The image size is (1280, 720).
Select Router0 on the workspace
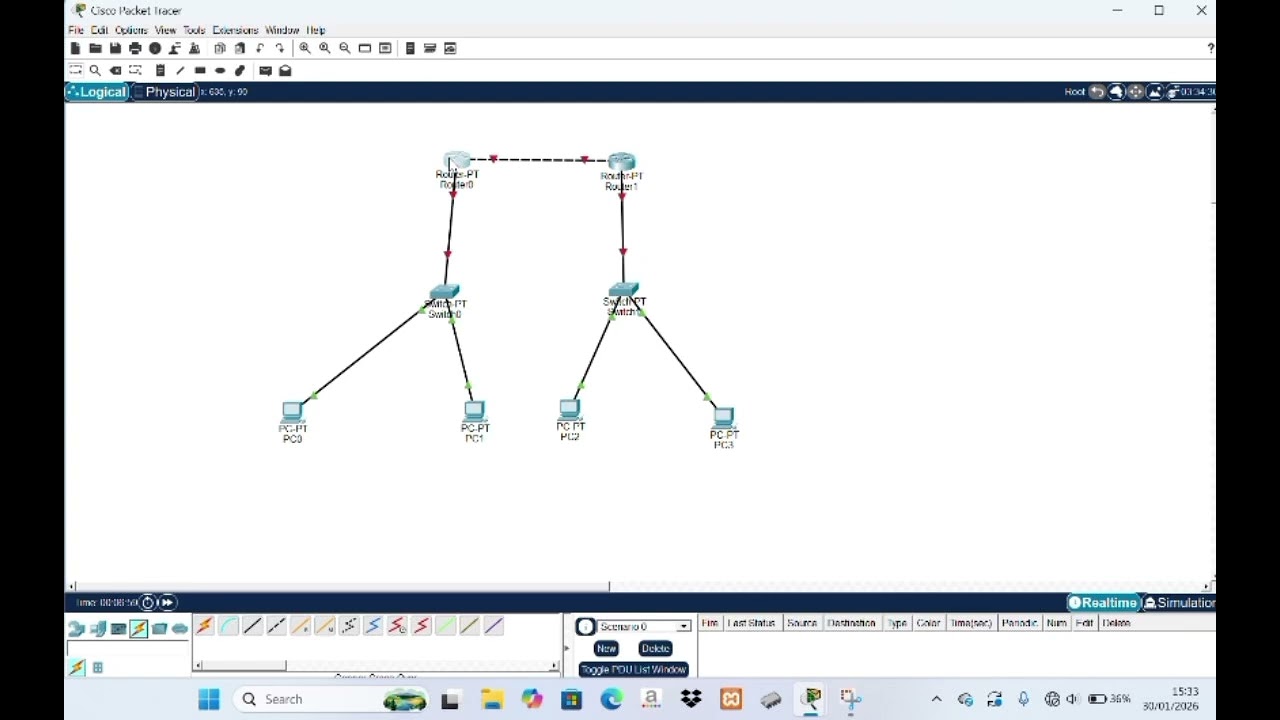pos(457,162)
